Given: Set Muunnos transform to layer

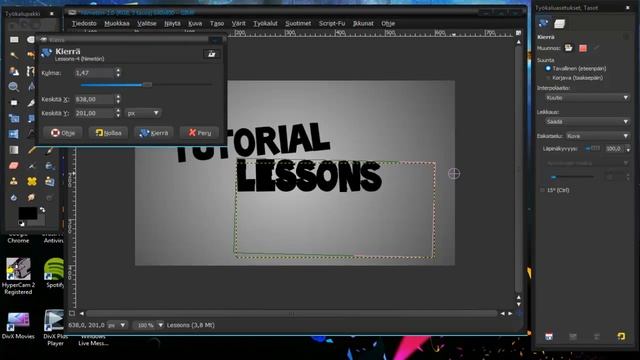Looking at the screenshot, I should tap(569, 48).
